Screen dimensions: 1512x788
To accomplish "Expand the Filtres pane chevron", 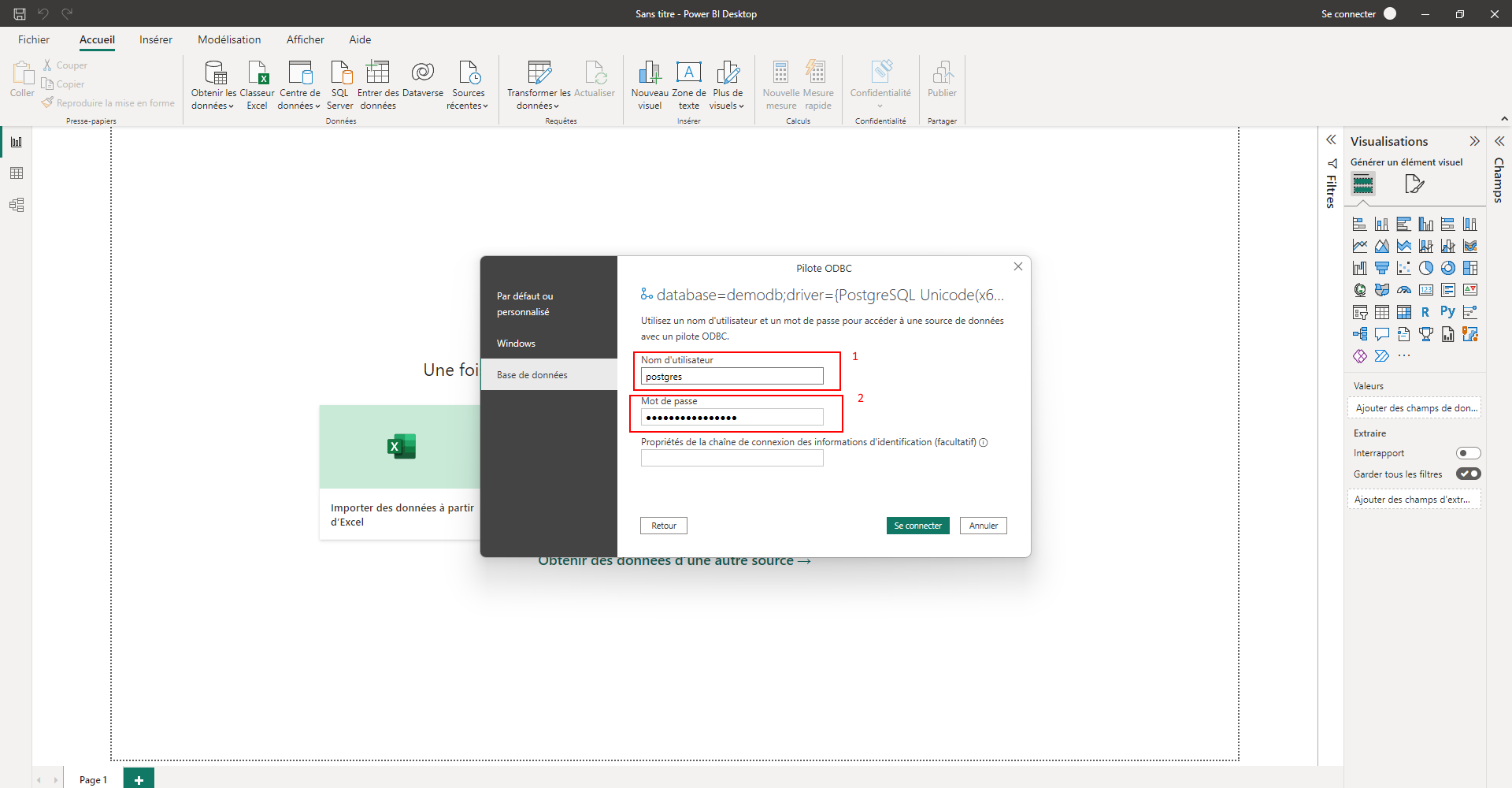I will (x=1331, y=139).
